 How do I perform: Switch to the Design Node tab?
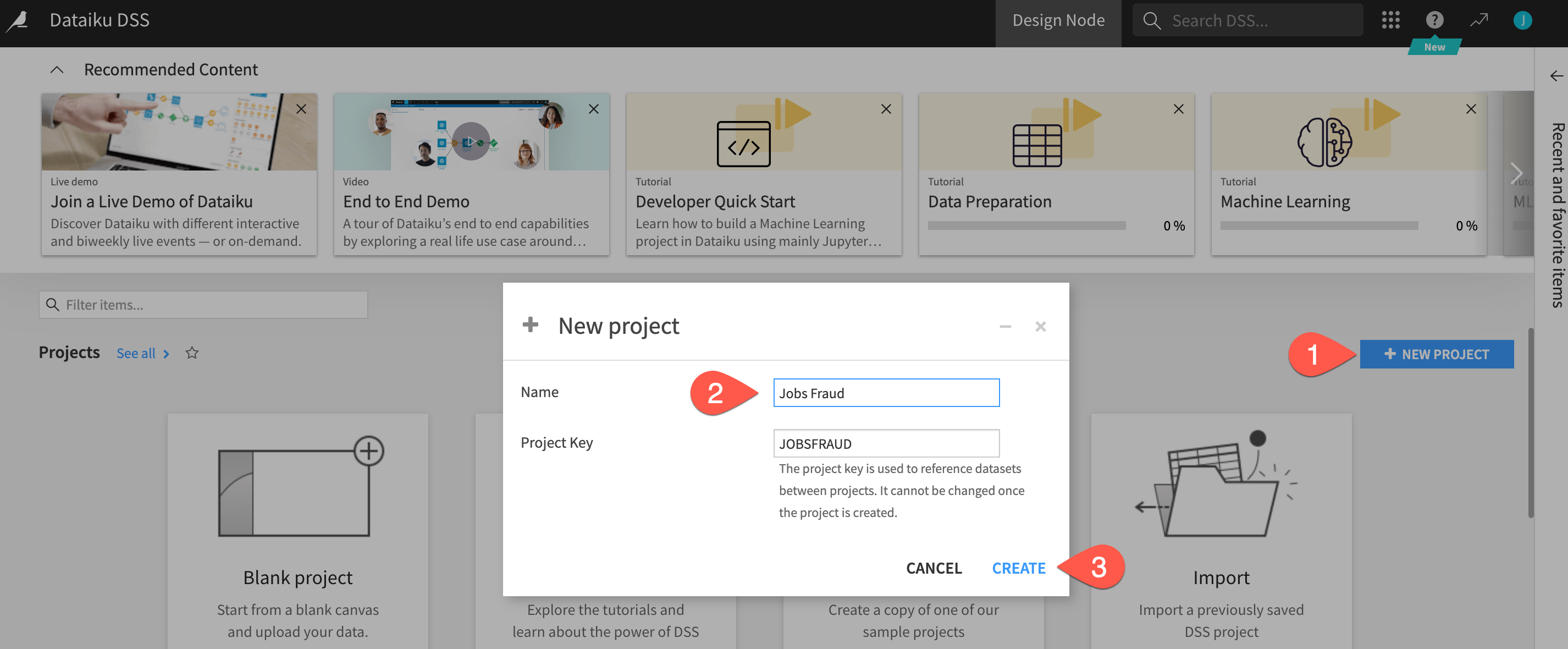(x=1058, y=21)
